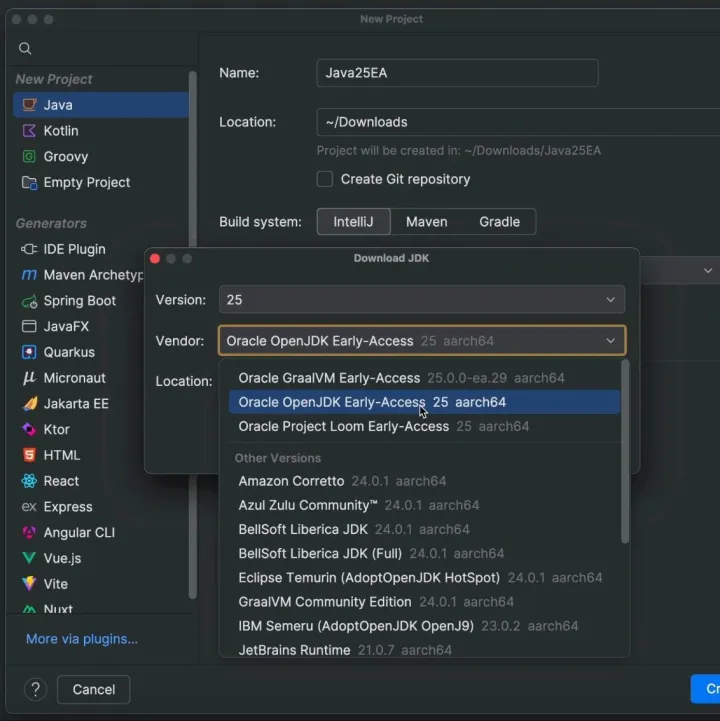Select Angular CLI generator
The height and width of the screenshot is (721, 720).
101,532
